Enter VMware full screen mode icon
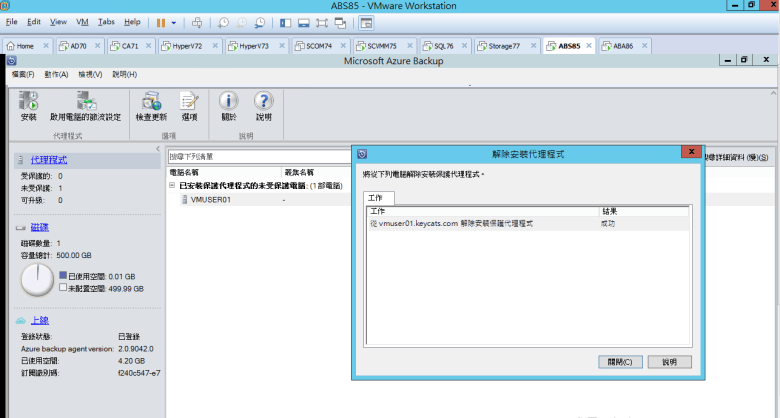The height and width of the screenshot is (418, 780). 323,21
